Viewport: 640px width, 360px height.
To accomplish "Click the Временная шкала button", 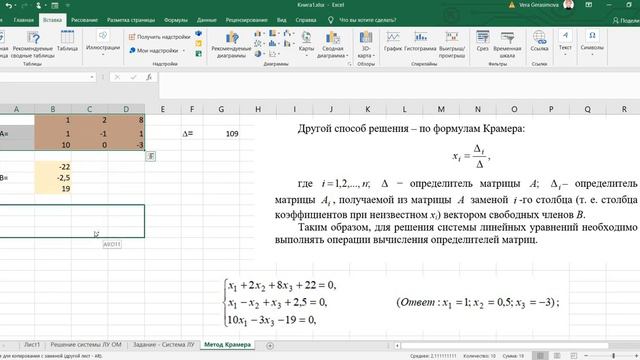I will tap(507, 44).
